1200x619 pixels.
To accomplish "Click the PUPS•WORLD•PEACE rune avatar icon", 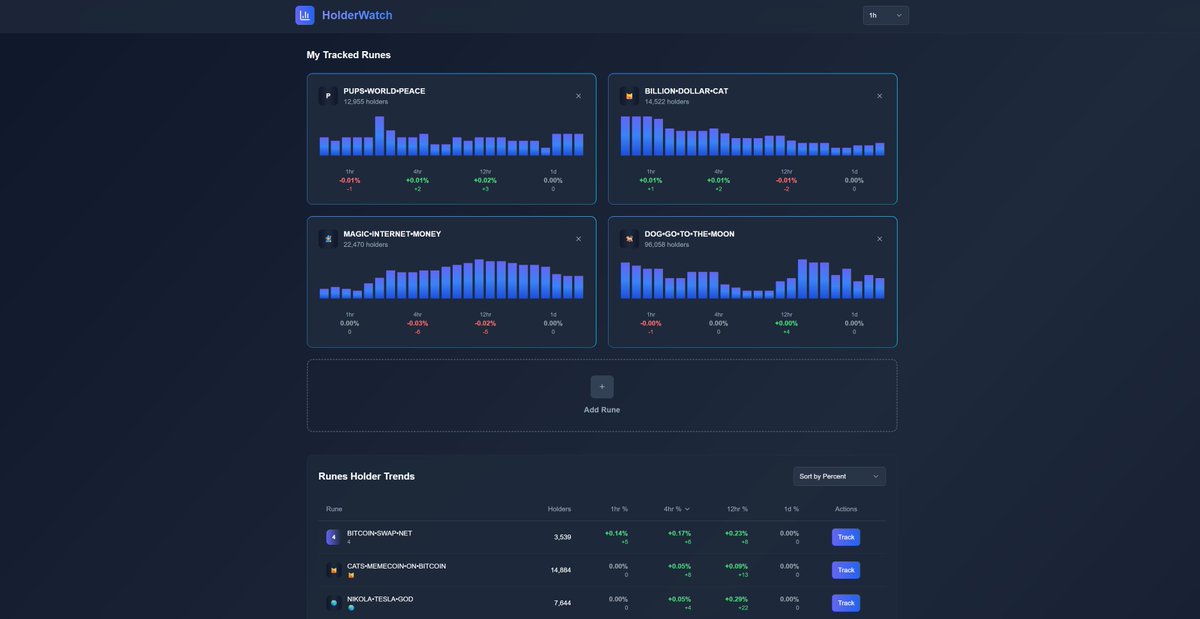I will tap(328, 96).
